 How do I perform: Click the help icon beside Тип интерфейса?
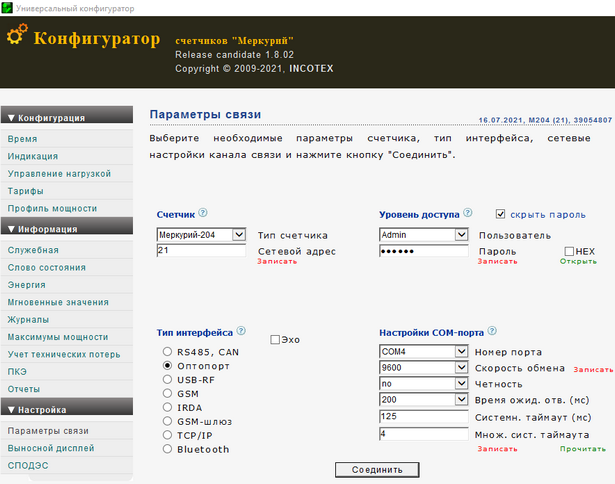pyautogui.click(x=241, y=331)
